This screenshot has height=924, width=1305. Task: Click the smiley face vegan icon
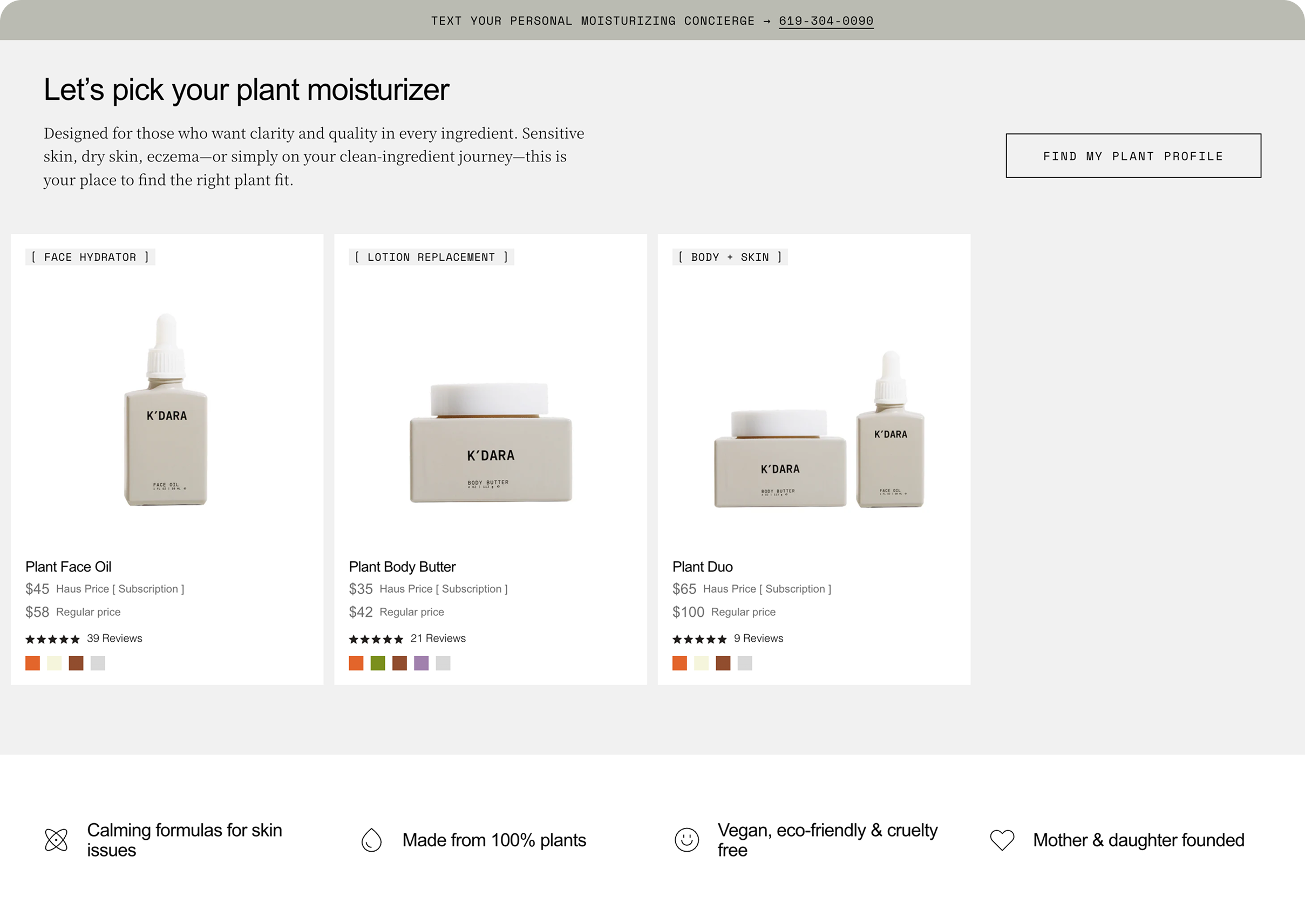click(x=687, y=840)
